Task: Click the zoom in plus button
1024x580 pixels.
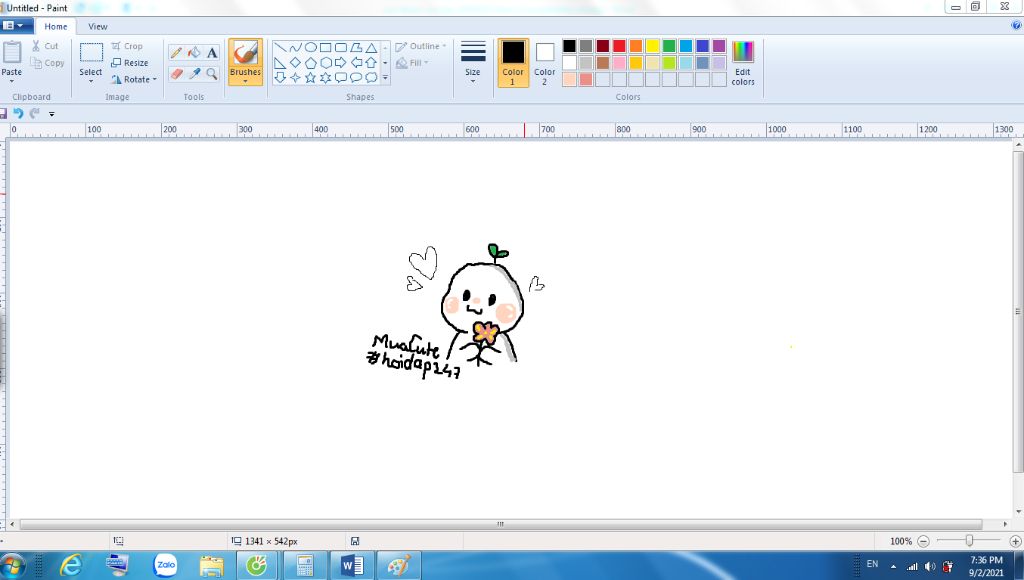Action: 1015,541
